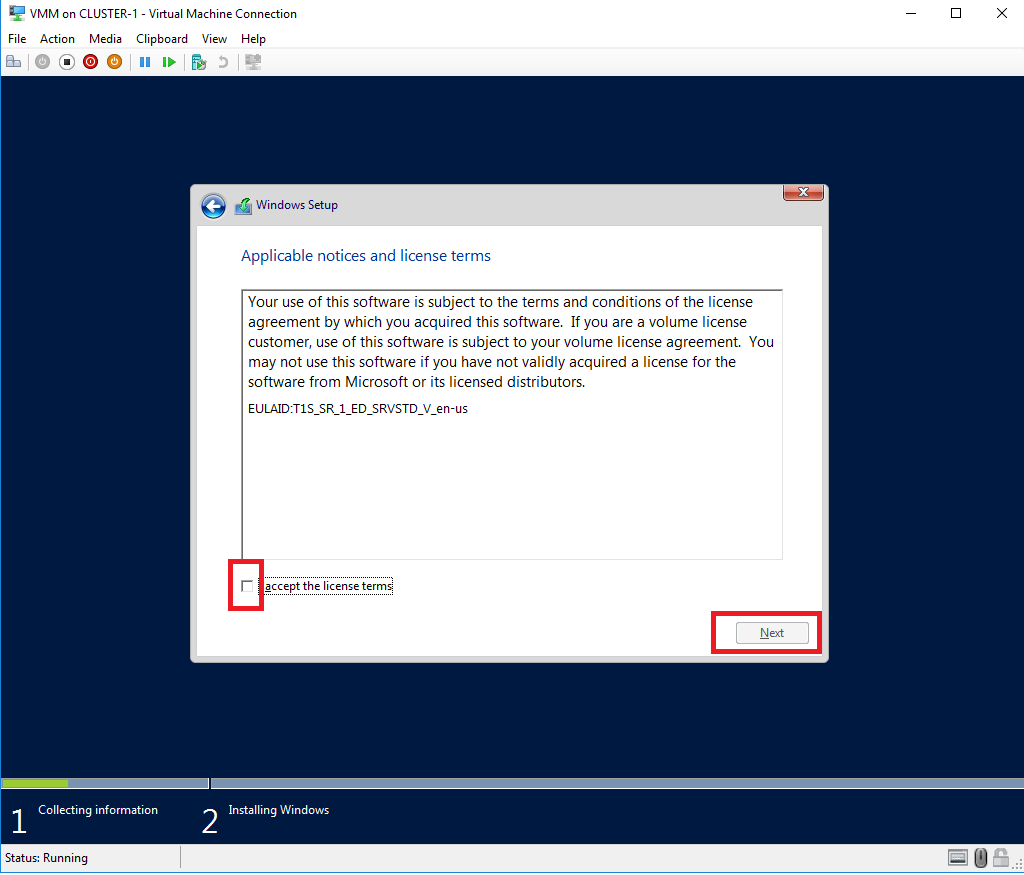Image resolution: width=1024 pixels, height=875 pixels.
Task: Click the Enhanced Session monitors icon
Action: [x=253, y=62]
